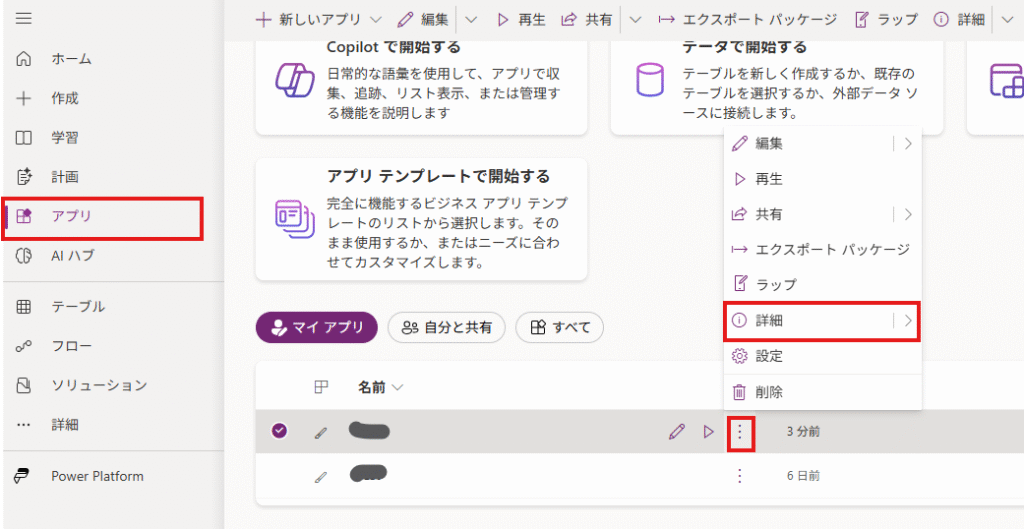
Task: Switch to the 自分と共有 filter
Action: click(x=447, y=327)
